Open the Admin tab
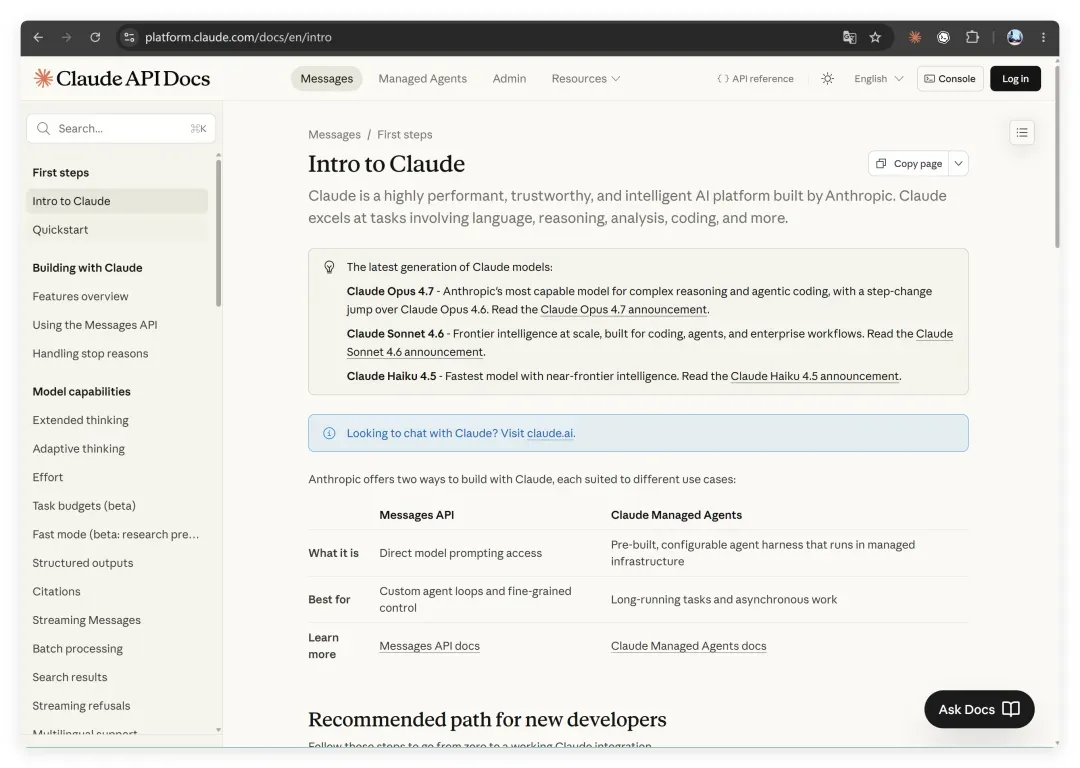 (509, 79)
